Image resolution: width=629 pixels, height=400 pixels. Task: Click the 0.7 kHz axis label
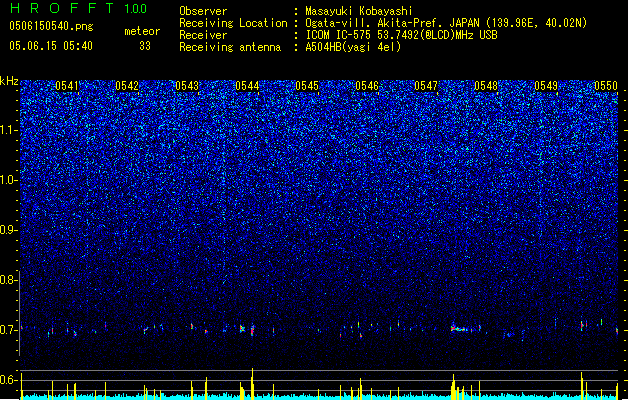pyautogui.click(x=9, y=330)
